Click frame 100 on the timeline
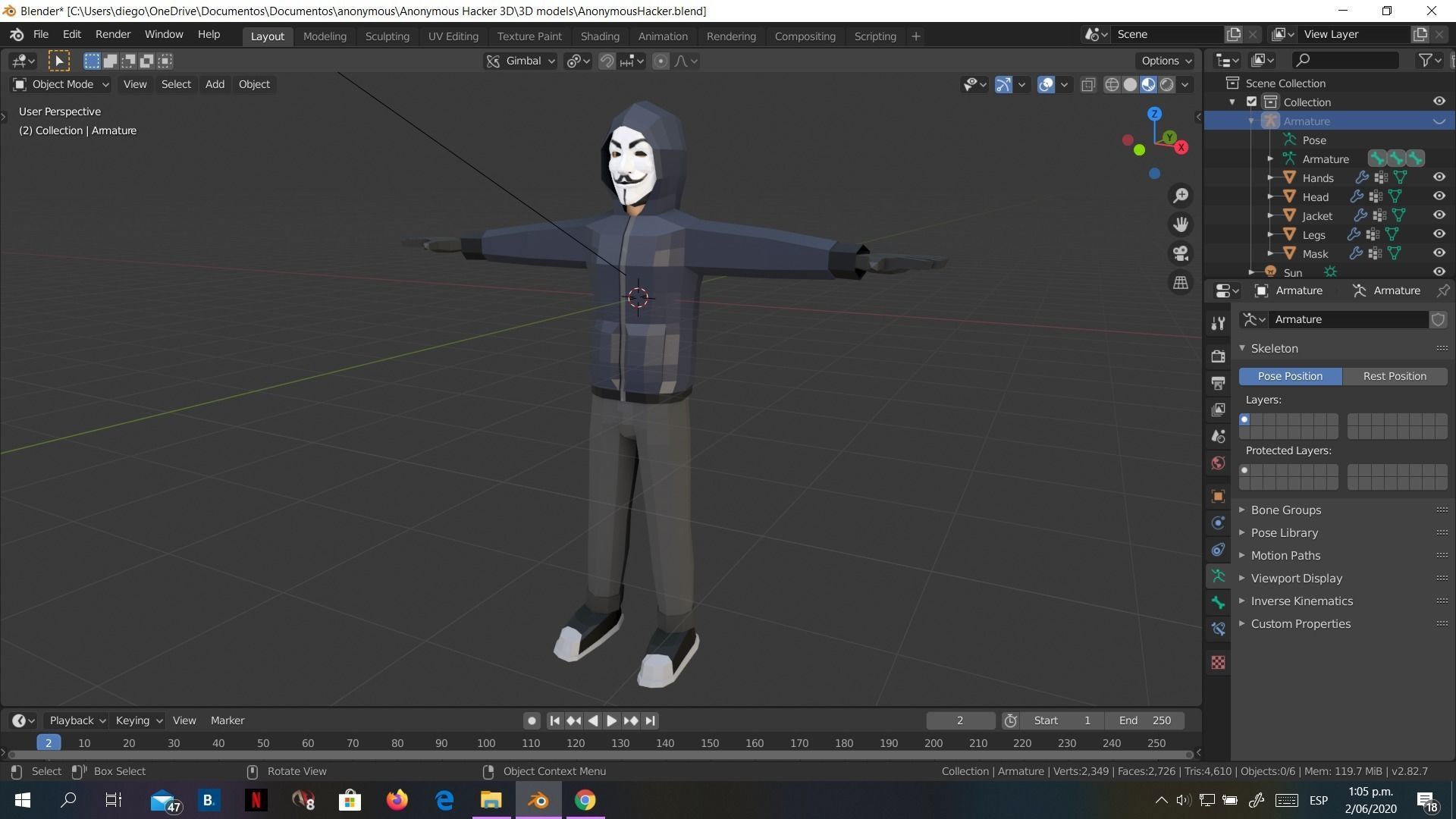1456x819 pixels. 486,743
